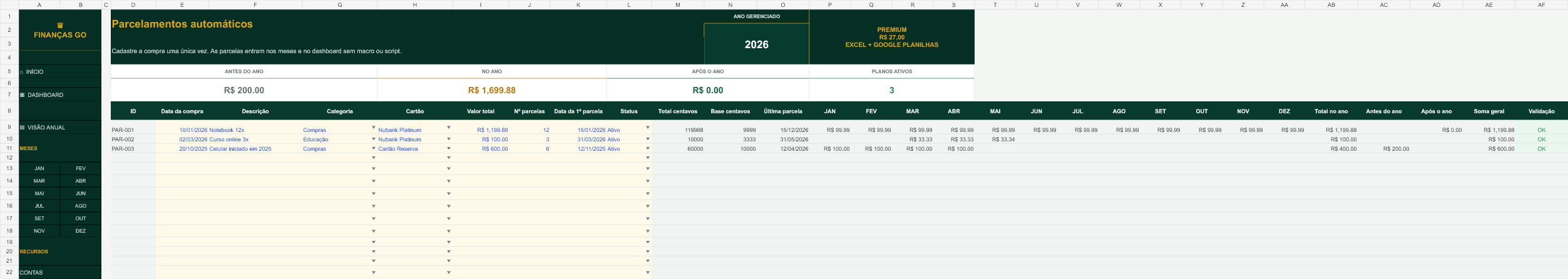Open the CONTAS resource link
Screen dimensions: 1568x279
tap(31, 273)
